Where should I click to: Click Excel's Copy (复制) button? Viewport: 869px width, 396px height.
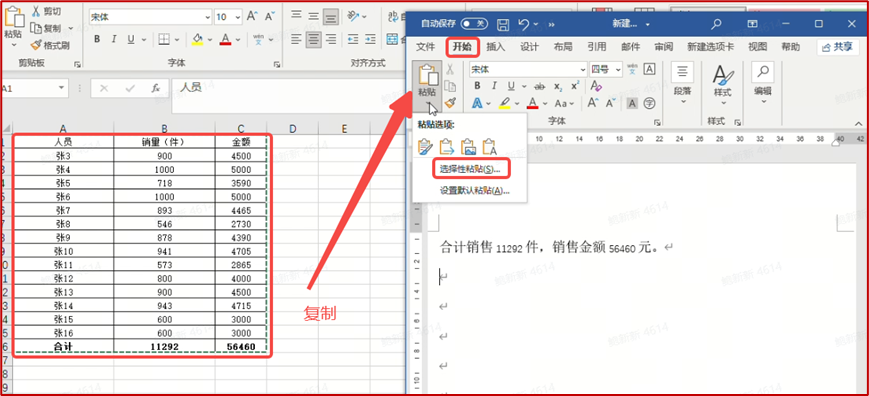[x=47, y=28]
